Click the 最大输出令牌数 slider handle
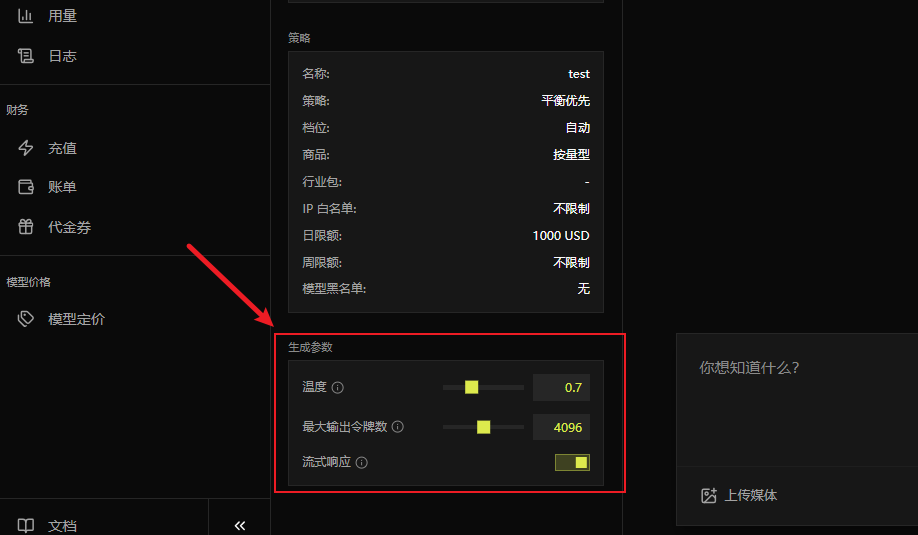918x535 pixels. click(x=484, y=427)
